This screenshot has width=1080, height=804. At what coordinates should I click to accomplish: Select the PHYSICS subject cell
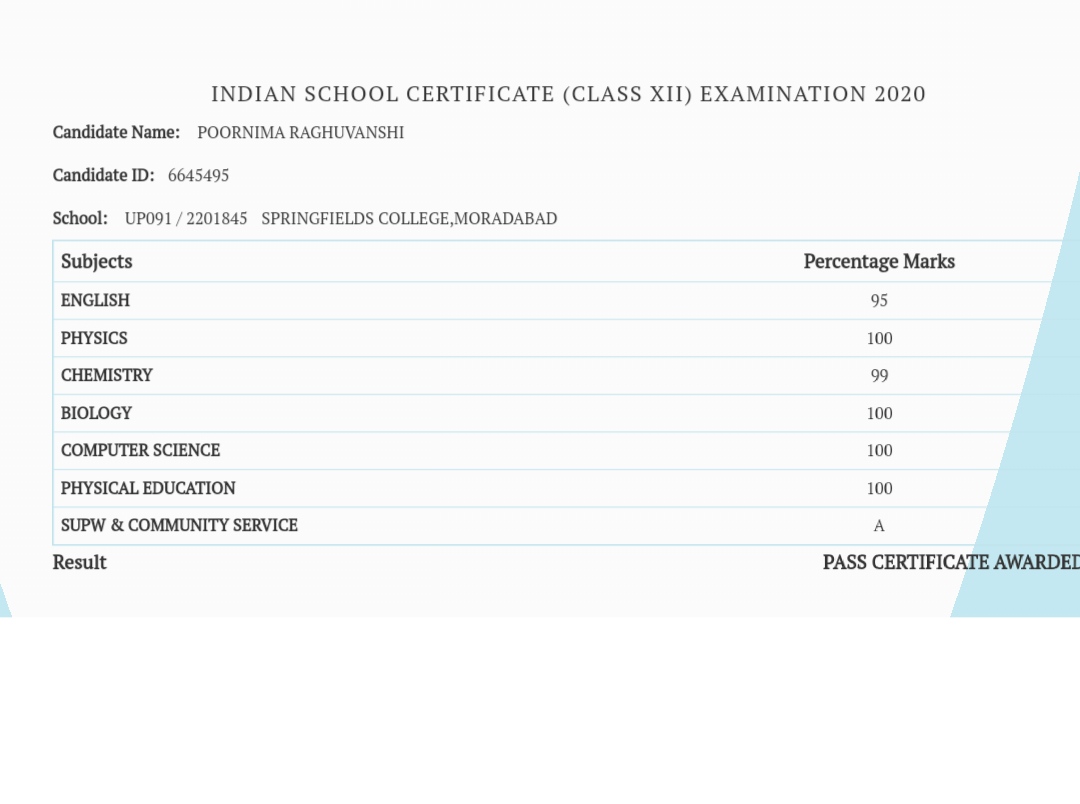94,338
